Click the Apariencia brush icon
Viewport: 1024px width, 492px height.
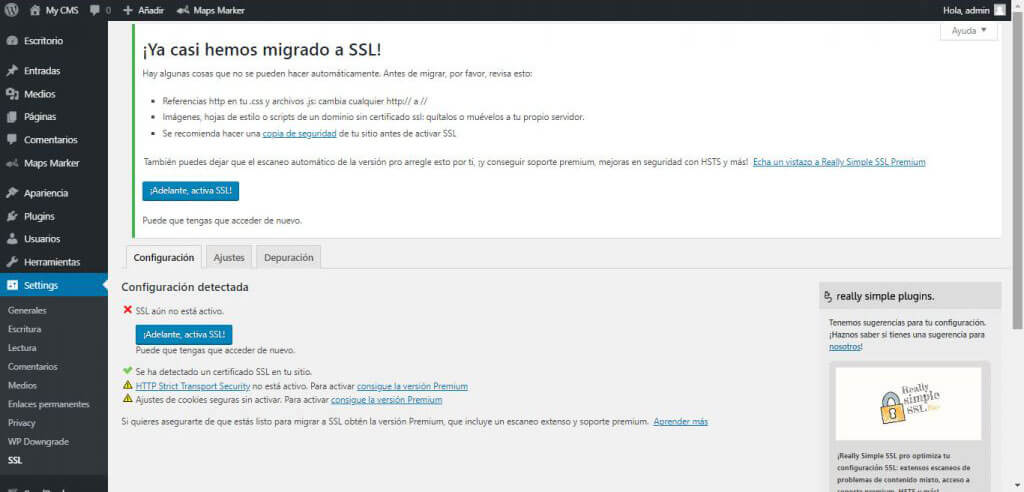coord(11,193)
